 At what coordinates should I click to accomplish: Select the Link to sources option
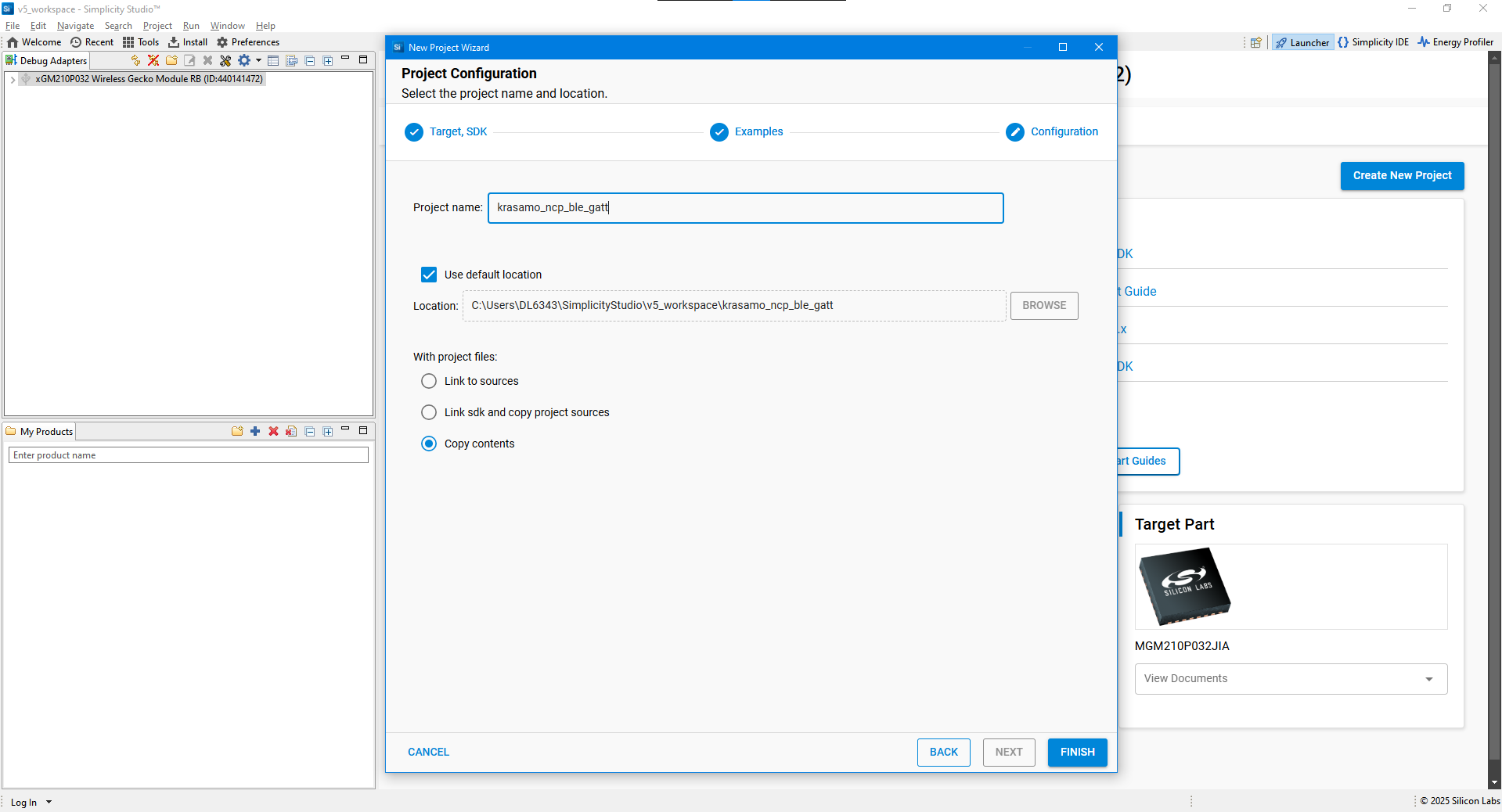pos(429,381)
